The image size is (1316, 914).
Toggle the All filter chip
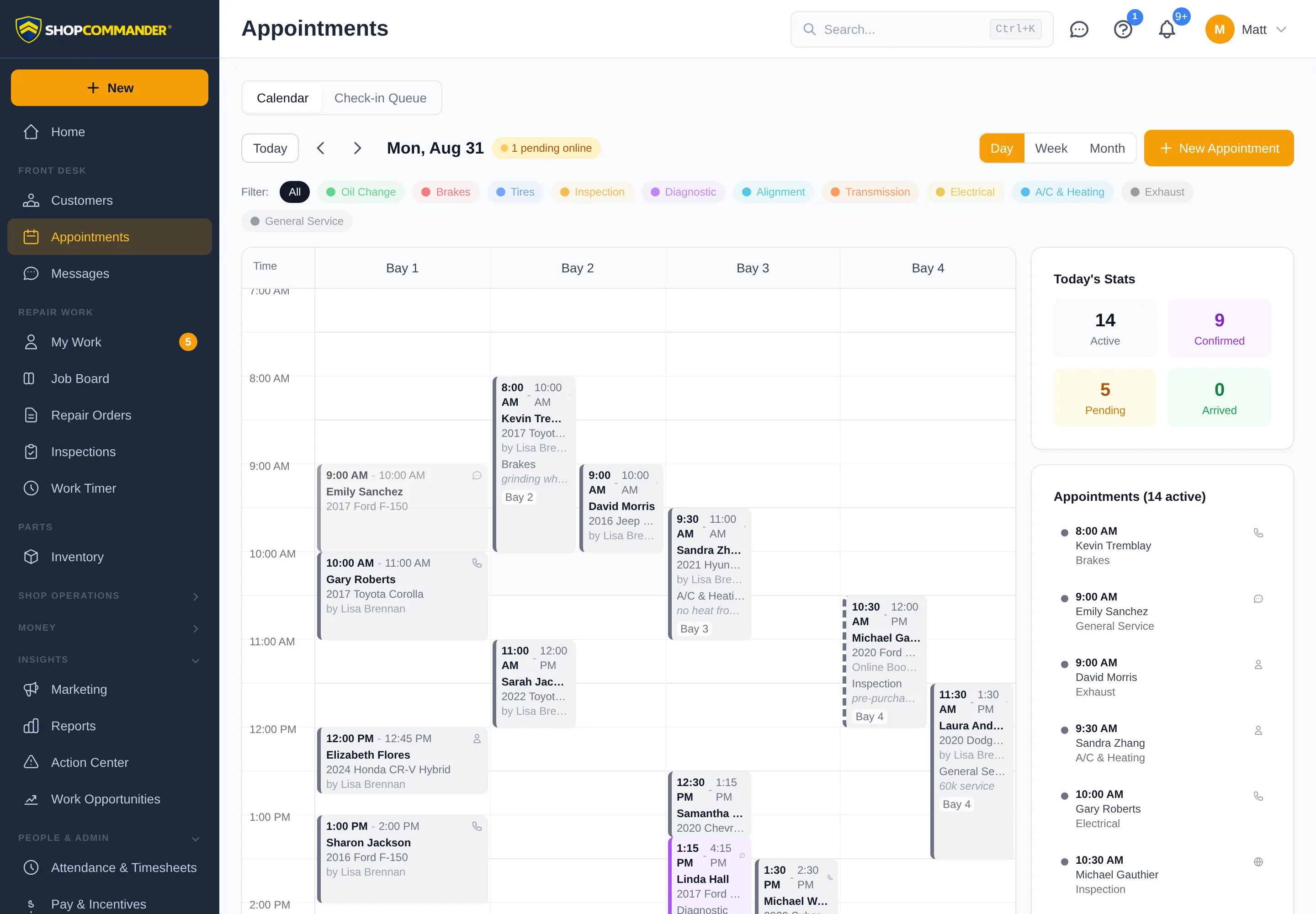294,192
